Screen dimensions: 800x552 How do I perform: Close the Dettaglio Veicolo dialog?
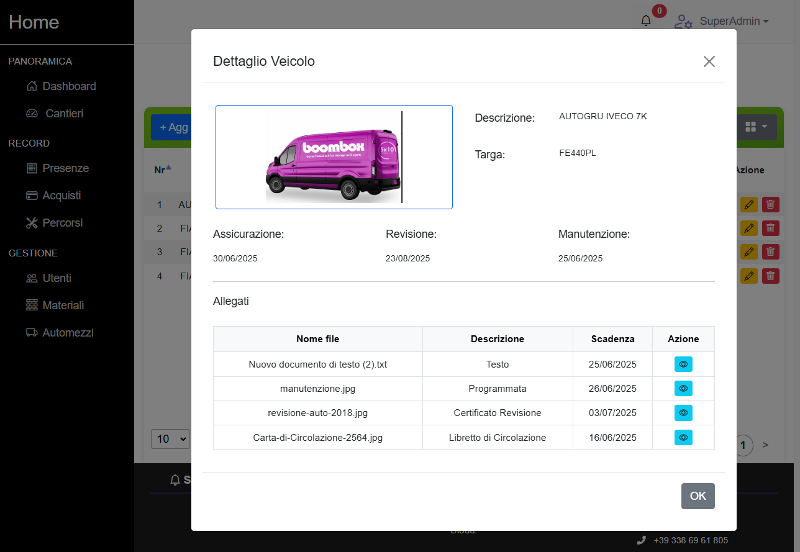pyautogui.click(x=709, y=61)
